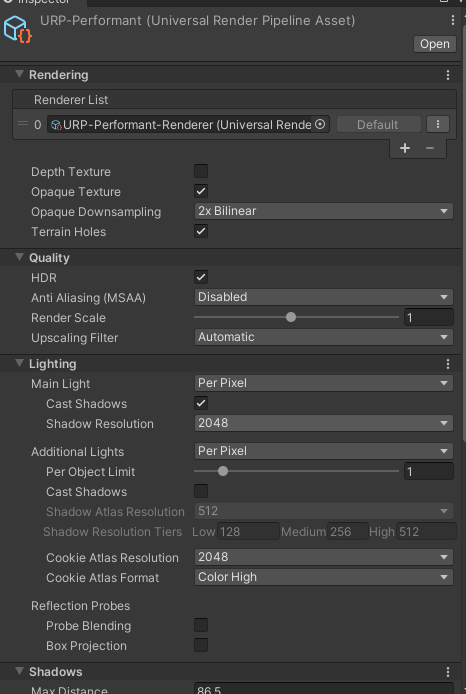Open Shadows section three-dot menu
This screenshot has width=466, height=694.
[448, 671]
